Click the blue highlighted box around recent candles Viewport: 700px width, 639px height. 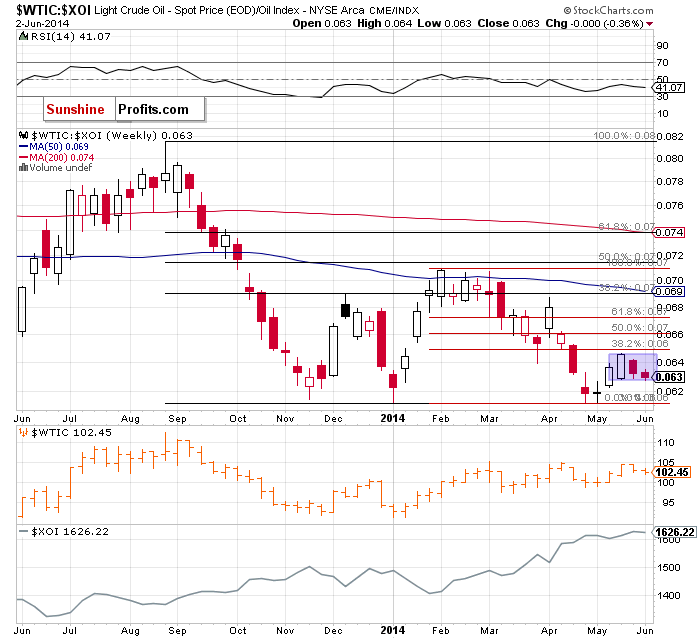pyautogui.click(x=633, y=367)
